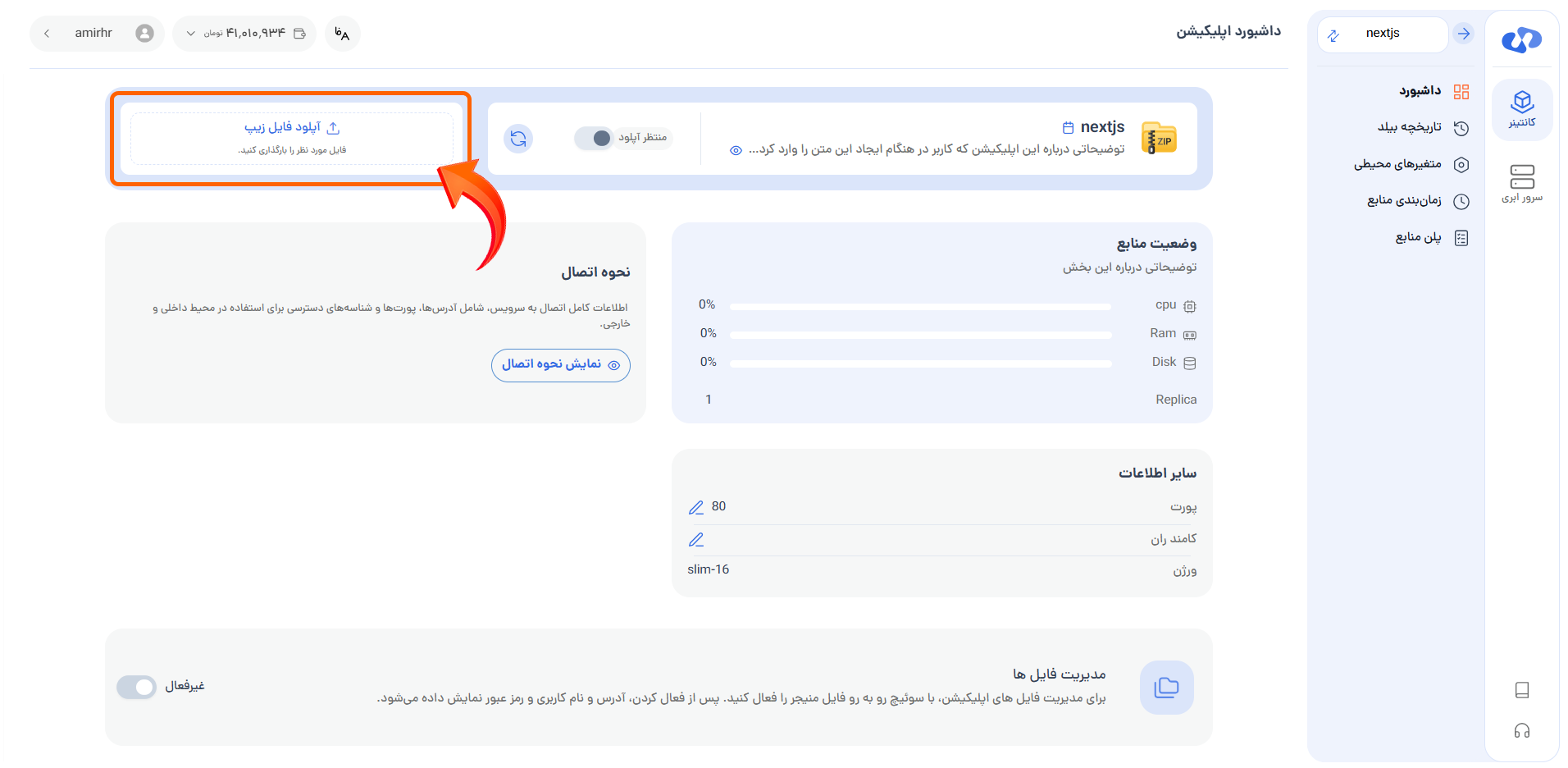The image size is (1568, 768).
Task: Click the Ram memory icon
Action: 1190,335
